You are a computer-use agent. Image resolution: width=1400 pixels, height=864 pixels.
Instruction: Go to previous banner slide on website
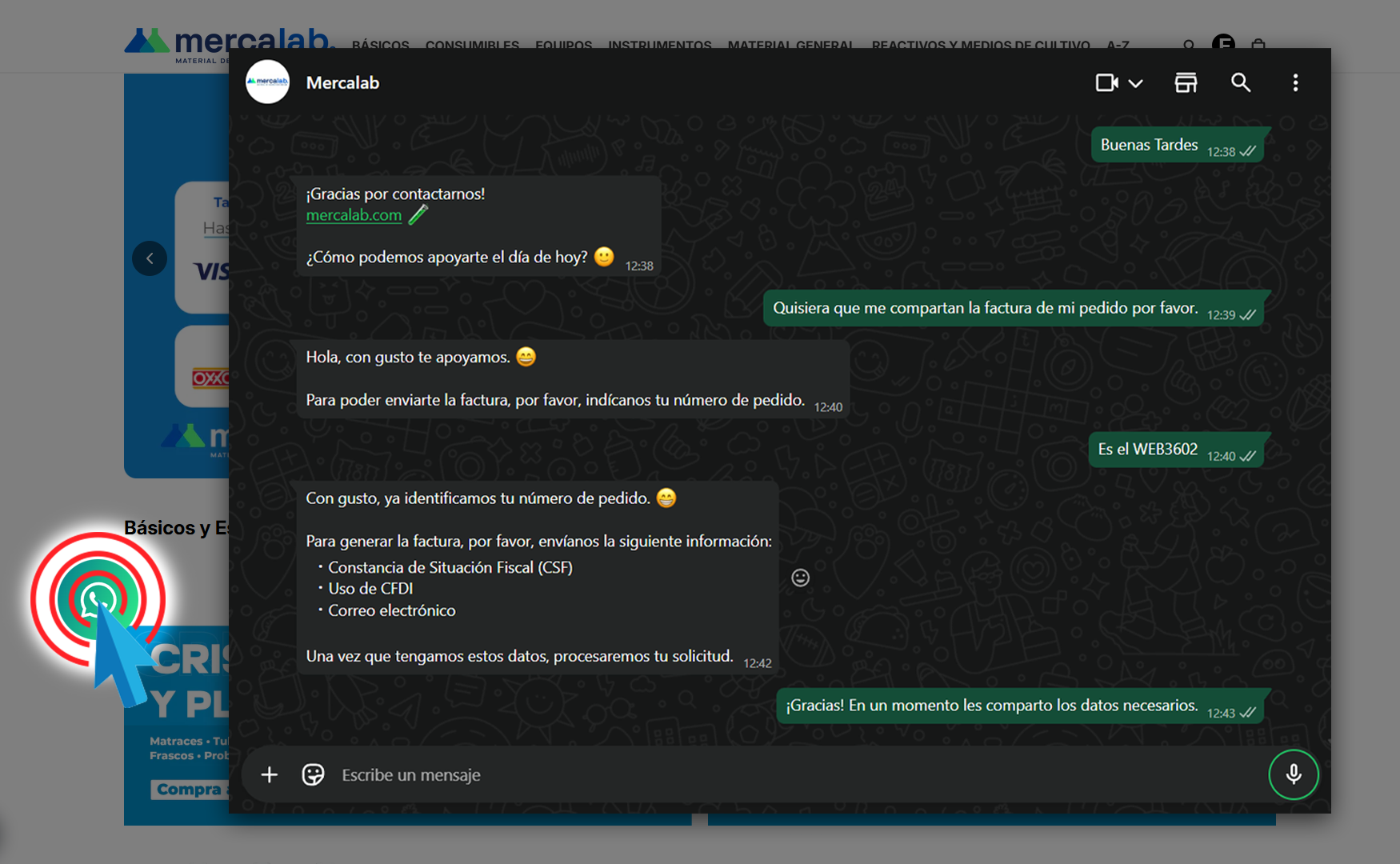pyautogui.click(x=150, y=258)
